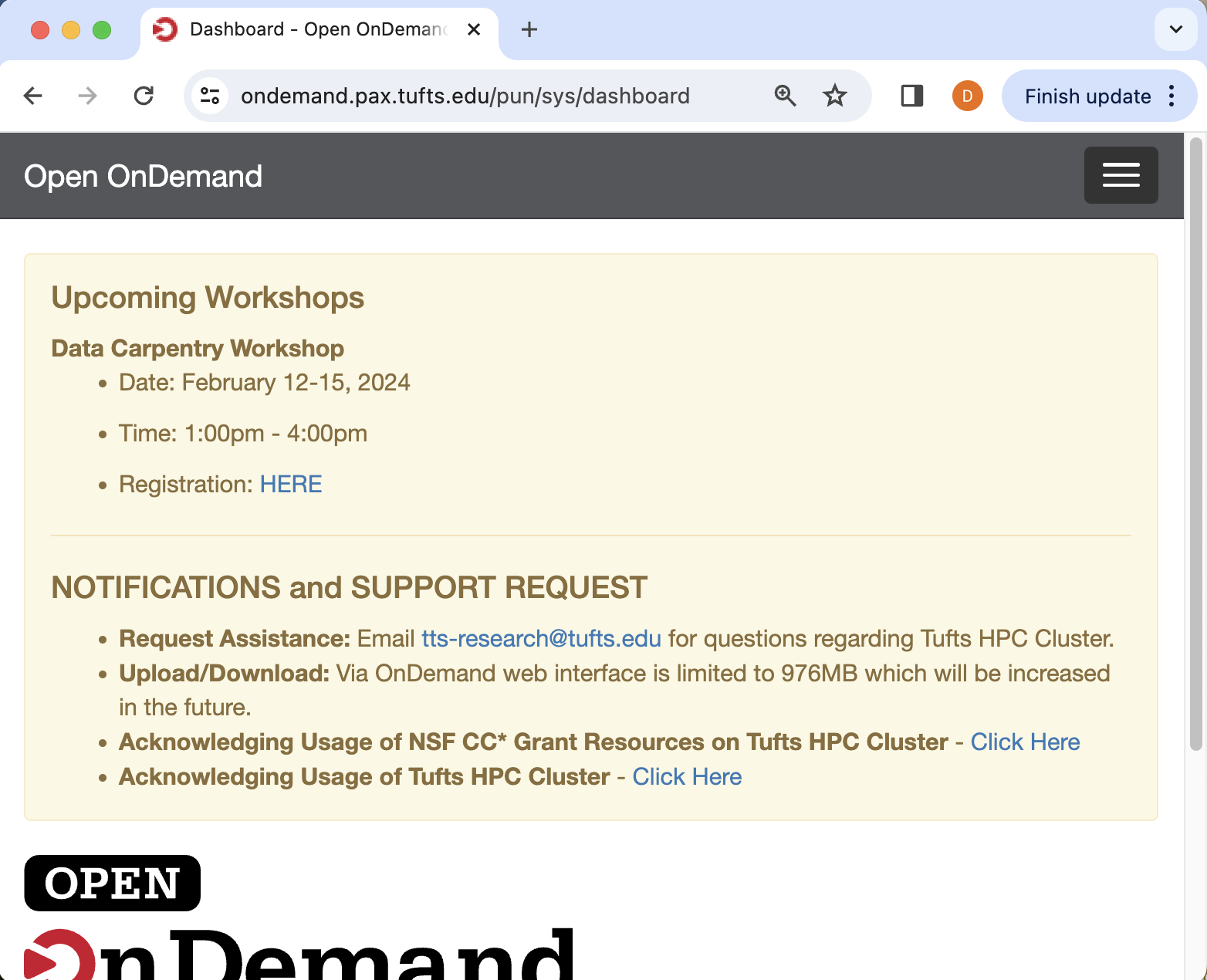Image resolution: width=1207 pixels, height=980 pixels.
Task: Click the Data Carpentry Workshop title
Action: coord(198,348)
